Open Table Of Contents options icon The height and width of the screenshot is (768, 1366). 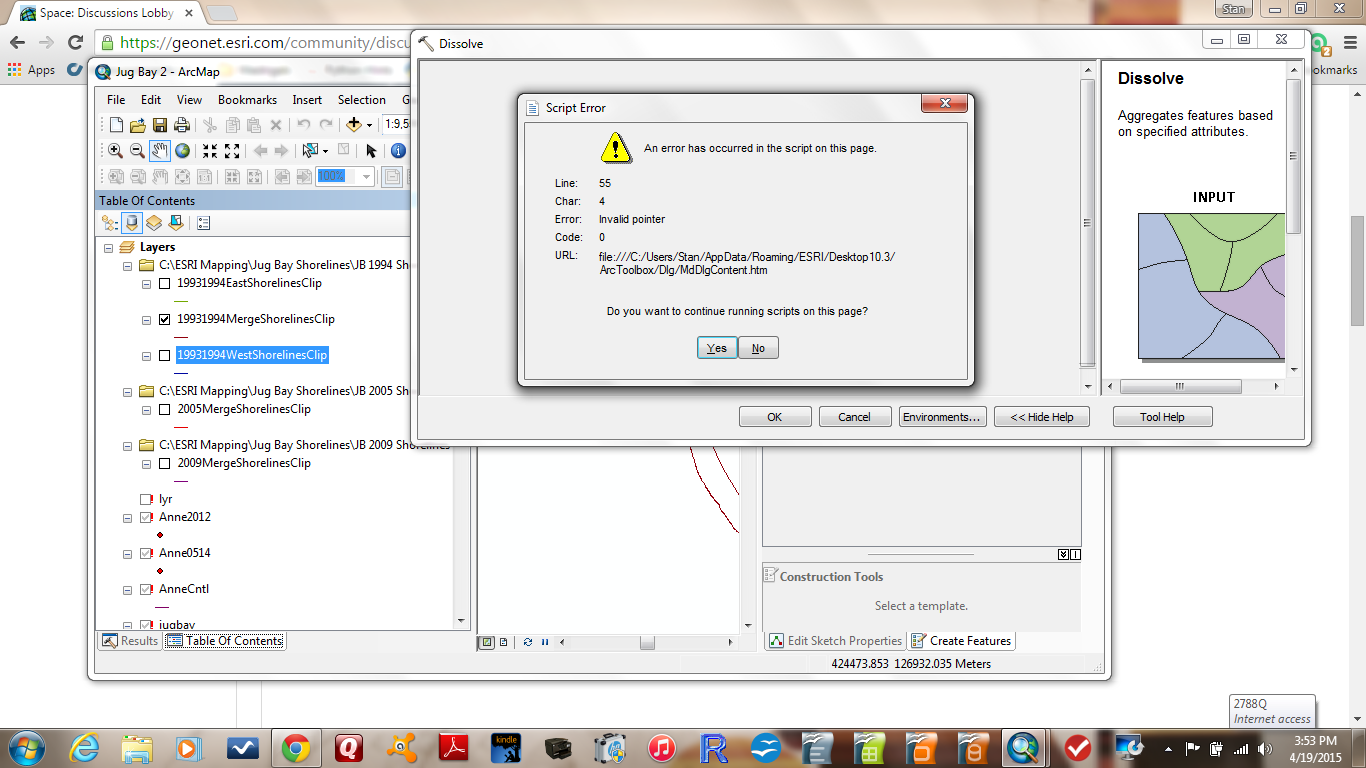tap(203, 223)
